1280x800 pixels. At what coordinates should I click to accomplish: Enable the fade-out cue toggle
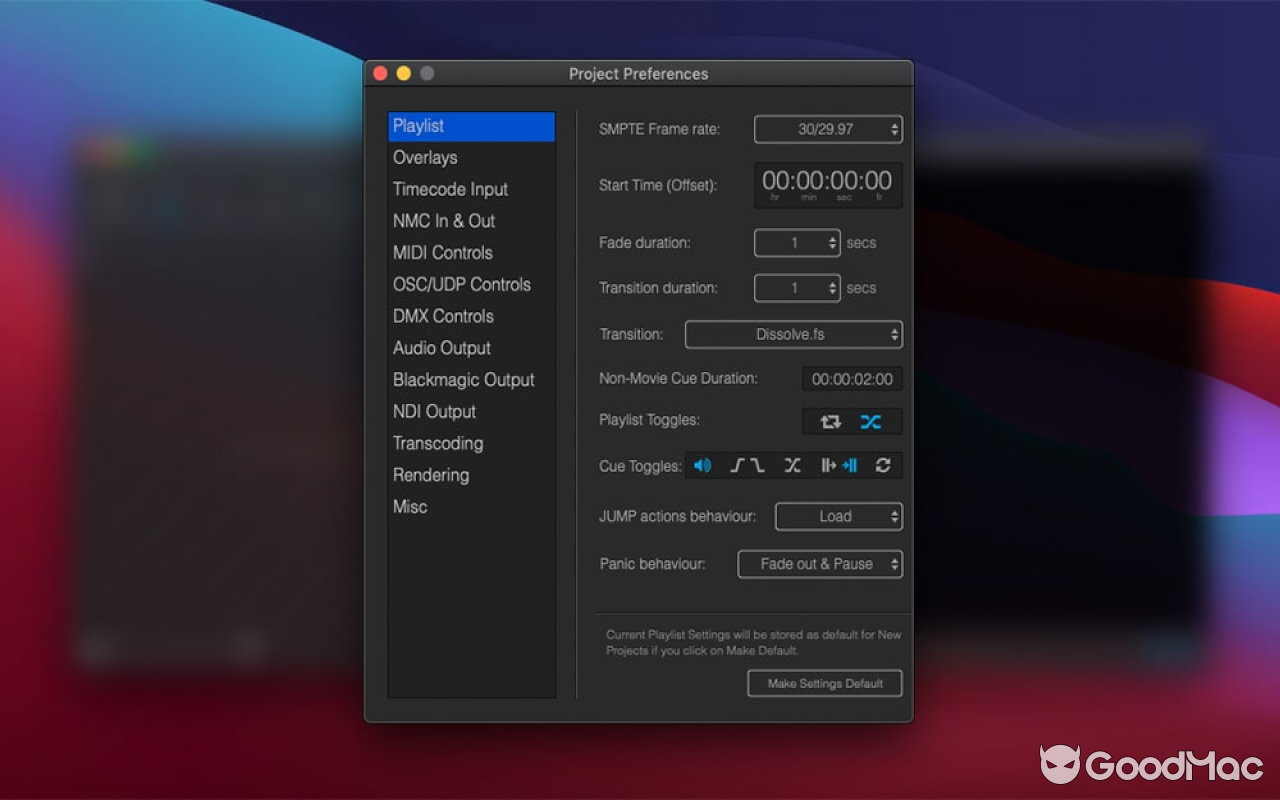pyautogui.click(x=758, y=465)
